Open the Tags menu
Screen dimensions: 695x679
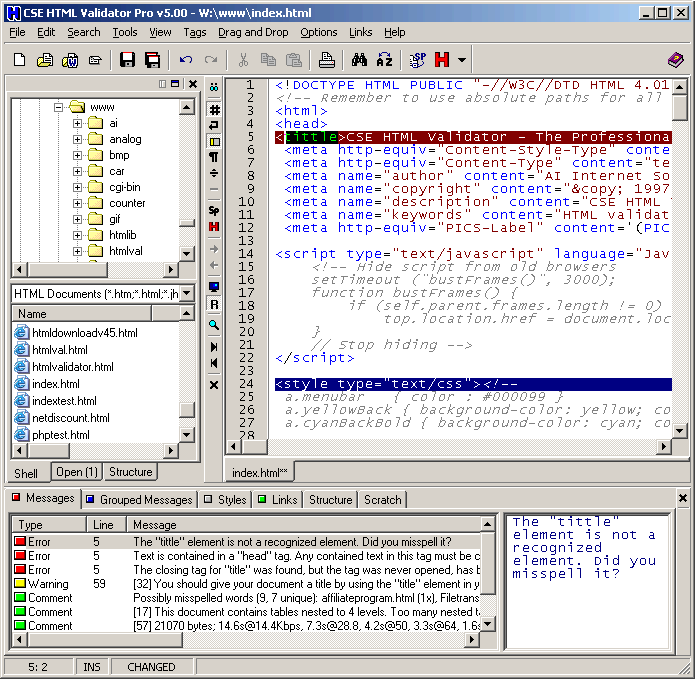click(195, 32)
